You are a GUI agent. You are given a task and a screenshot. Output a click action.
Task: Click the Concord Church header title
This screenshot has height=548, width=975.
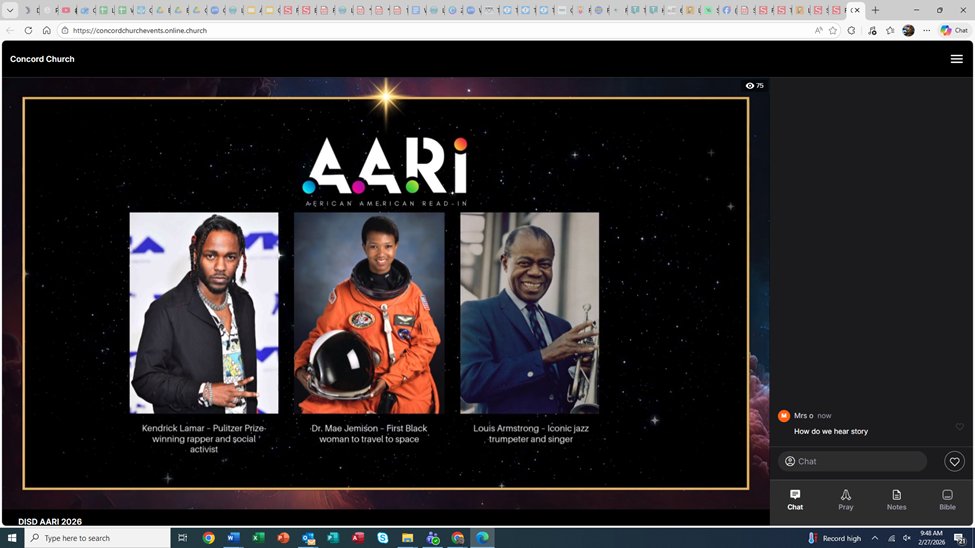coord(42,59)
